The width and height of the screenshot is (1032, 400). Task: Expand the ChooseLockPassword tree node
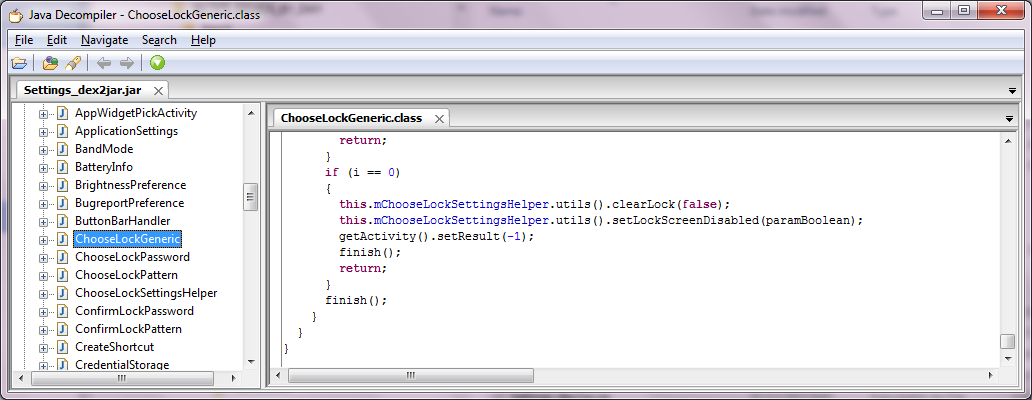43,257
